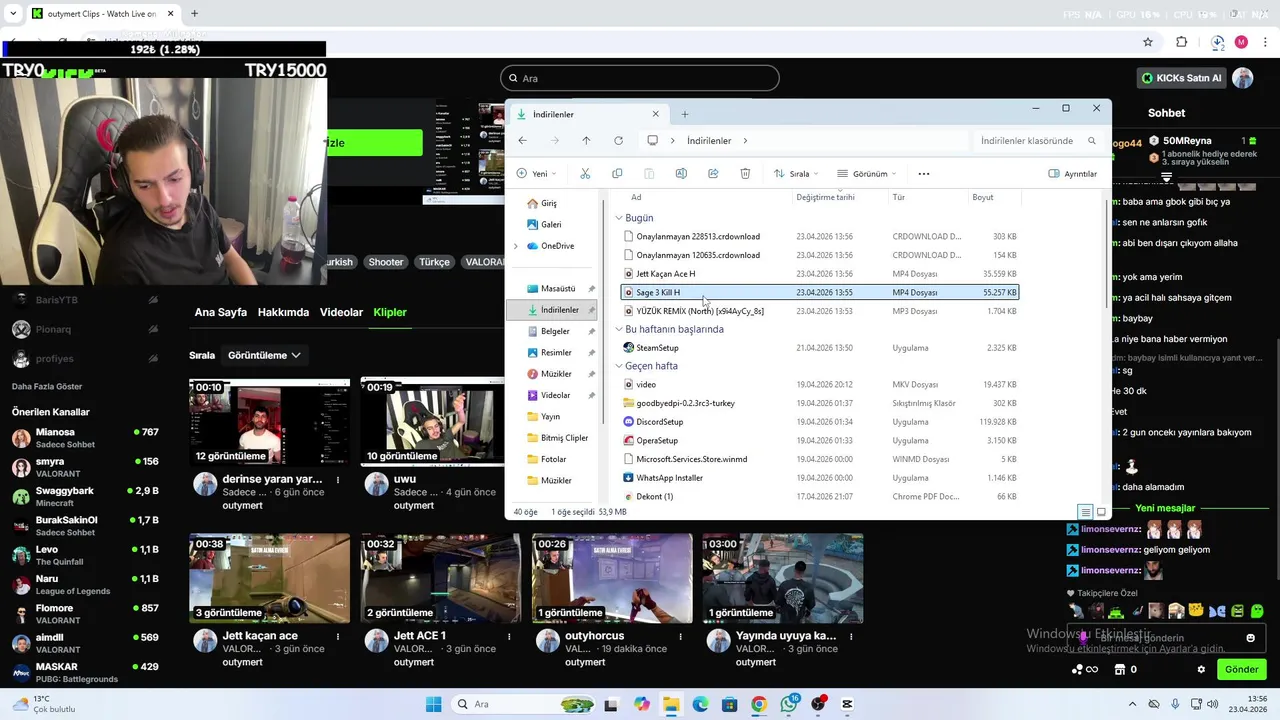Screen dimensions: 1280x720
Task: Go up one folder level in Explorer
Action: point(586,141)
